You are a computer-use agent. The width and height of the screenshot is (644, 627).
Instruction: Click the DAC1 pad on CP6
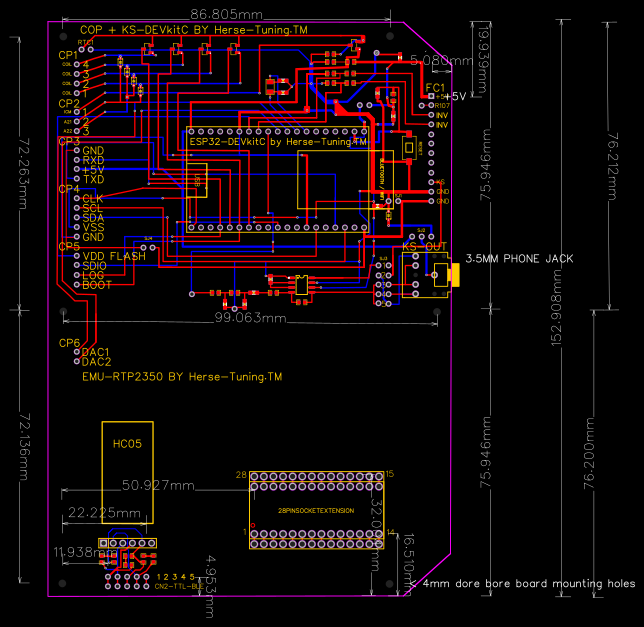coord(77,352)
